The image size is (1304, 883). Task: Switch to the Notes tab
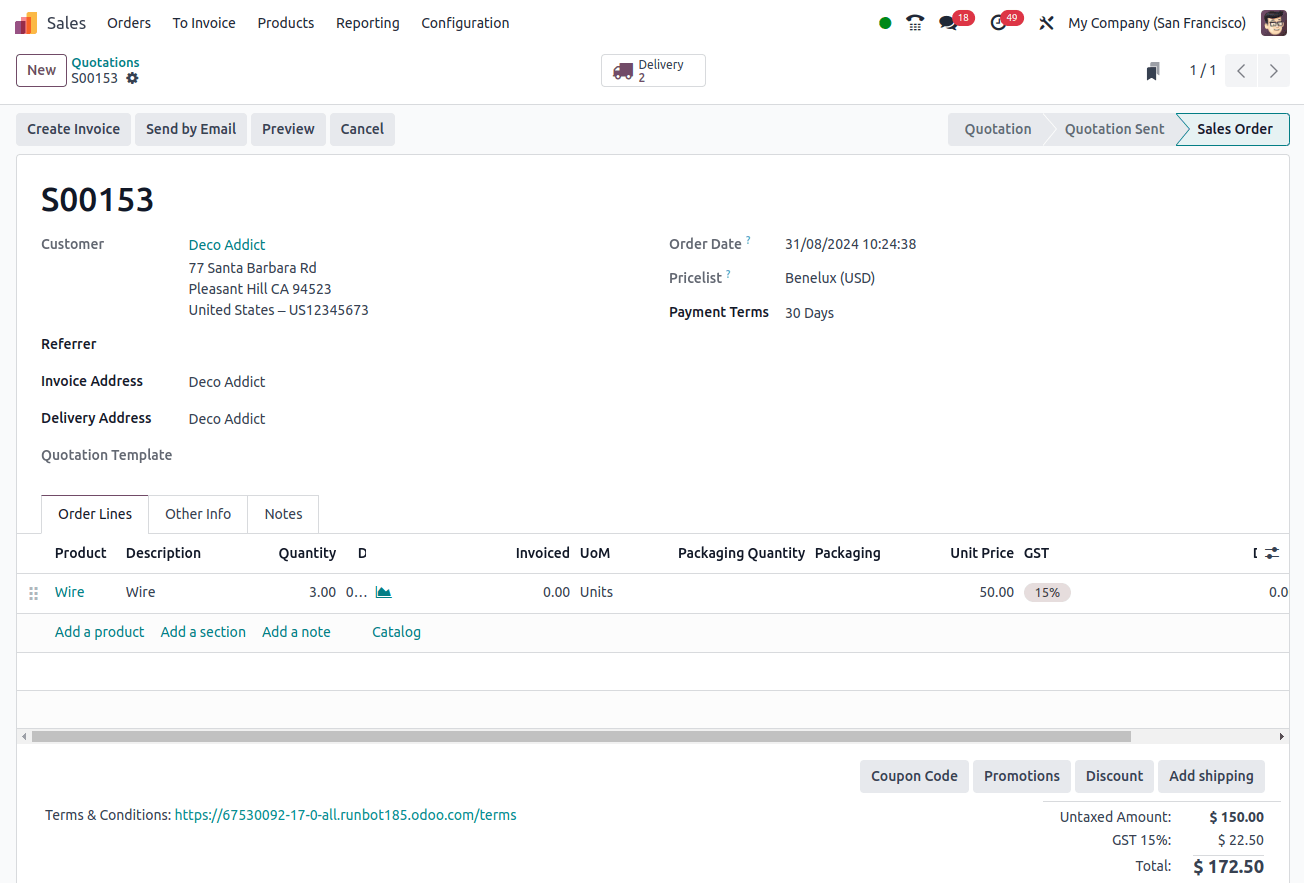[283, 514]
